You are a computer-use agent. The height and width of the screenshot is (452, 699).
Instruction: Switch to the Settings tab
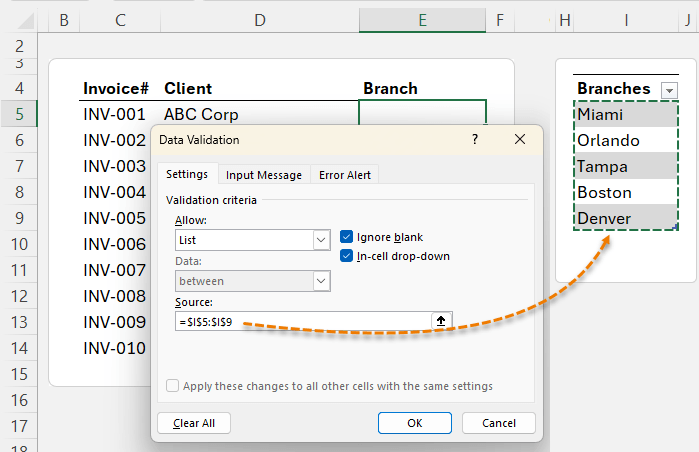pyautogui.click(x=187, y=174)
